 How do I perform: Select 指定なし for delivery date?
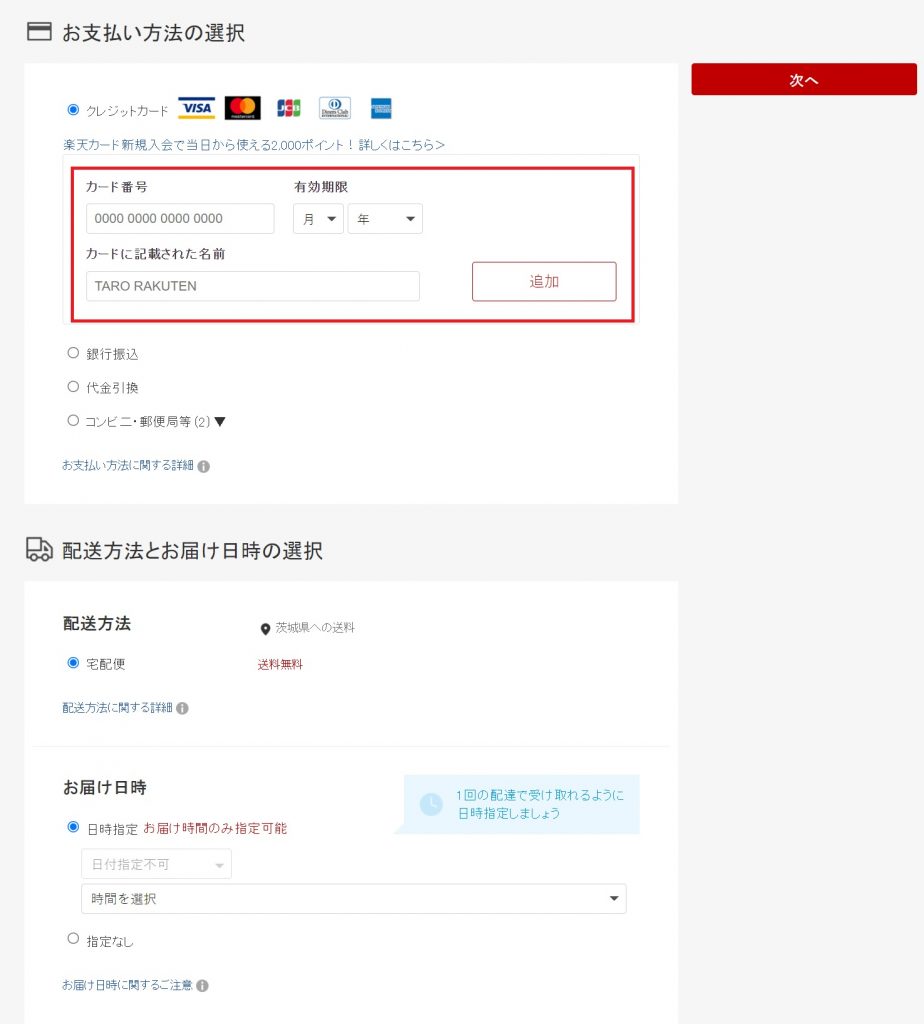click(x=73, y=939)
